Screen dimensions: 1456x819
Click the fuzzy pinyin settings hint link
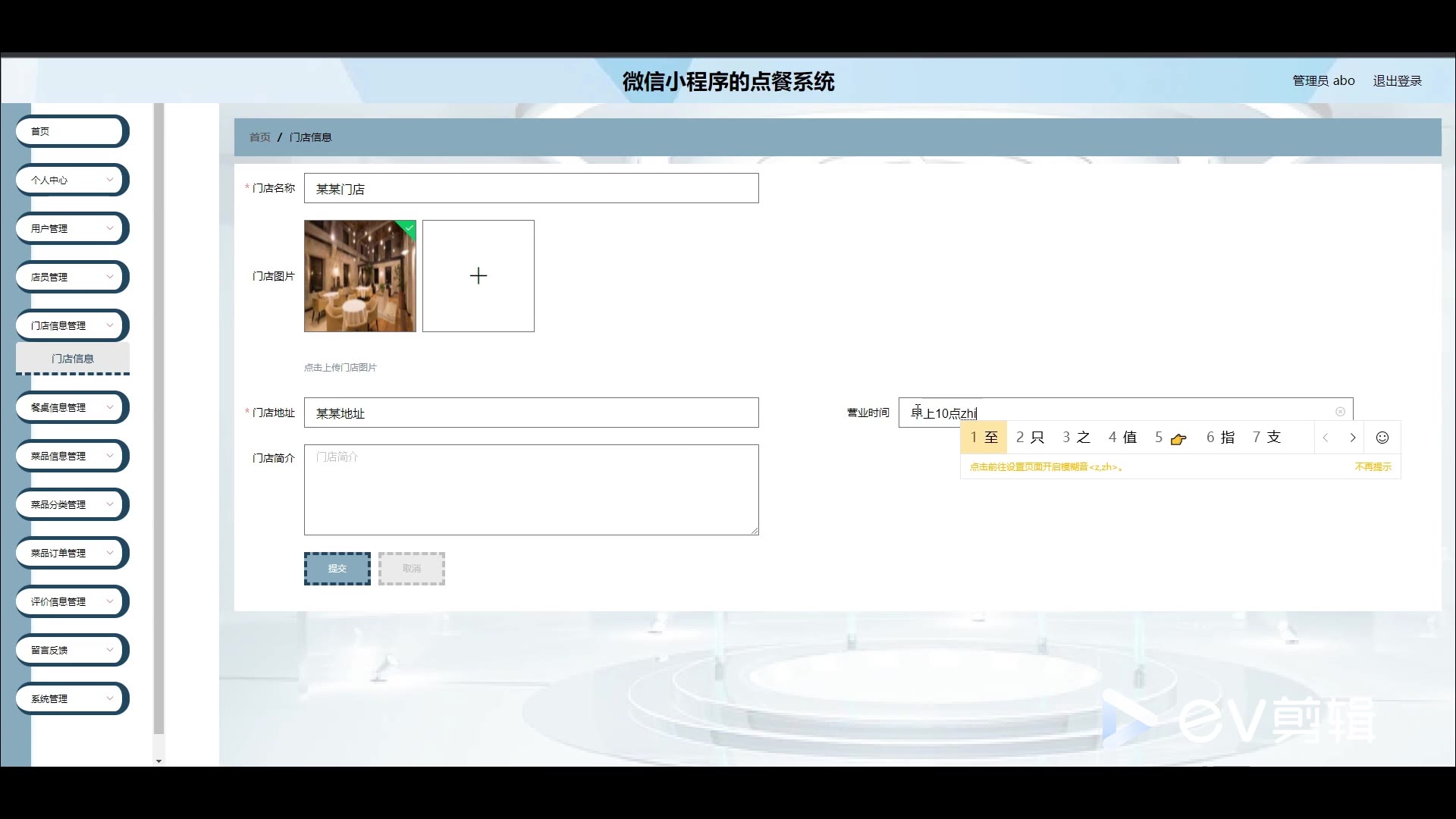pos(1046,467)
